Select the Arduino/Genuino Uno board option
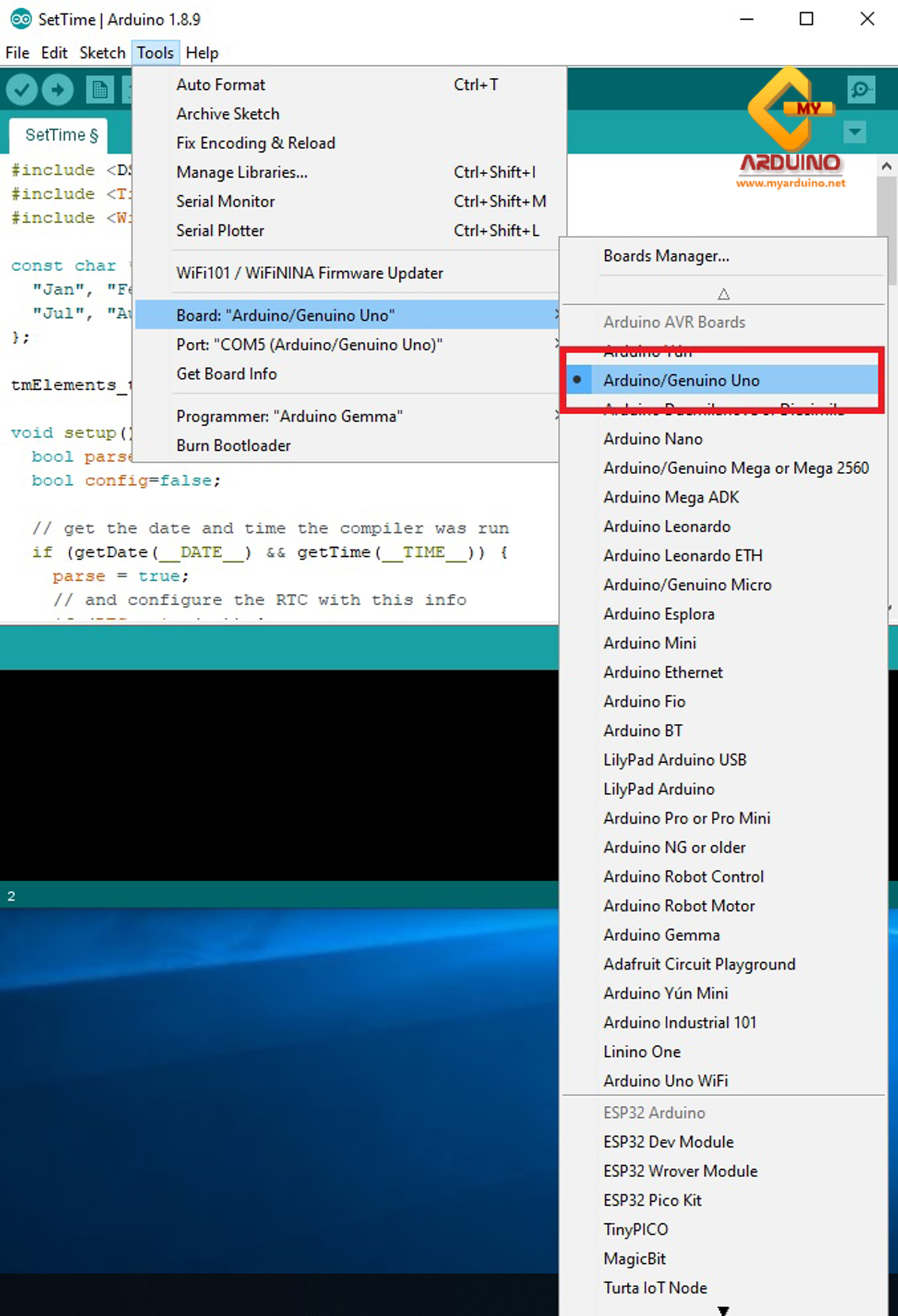Screen dimensions: 898x1316 pos(681,380)
